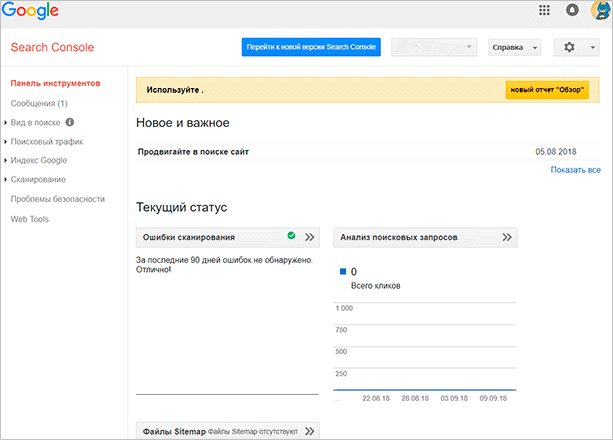The image size is (613, 440).
Task: Click the Google logo
Action: click(32, 13)
